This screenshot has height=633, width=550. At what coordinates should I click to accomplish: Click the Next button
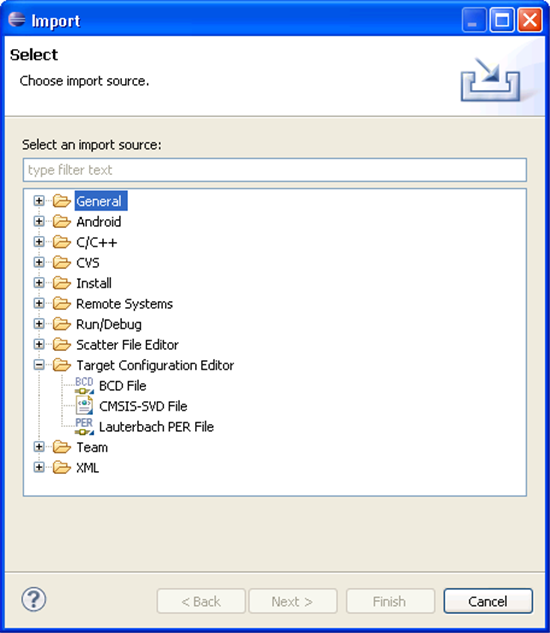(x=293, y=601)
